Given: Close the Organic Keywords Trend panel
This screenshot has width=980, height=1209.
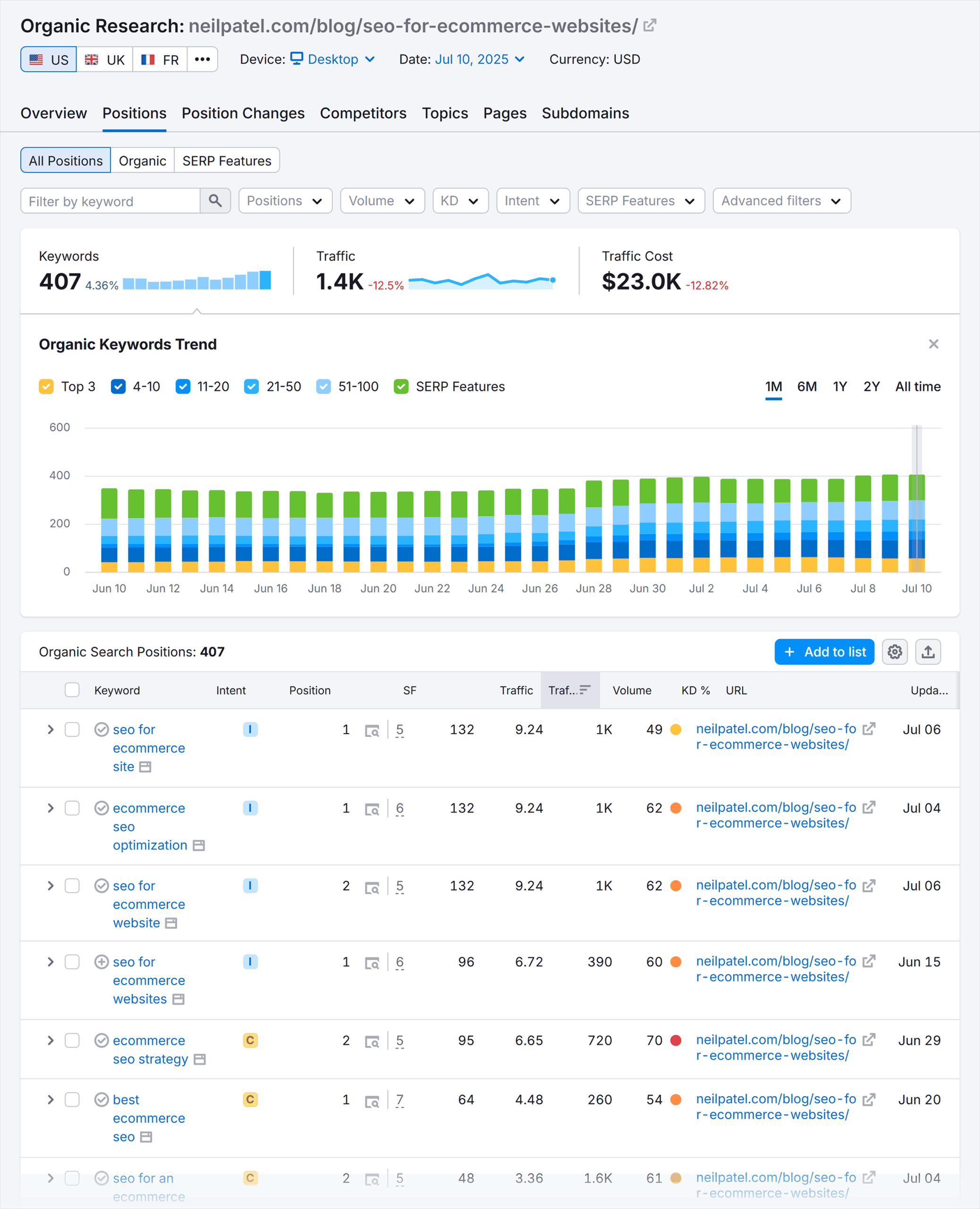Looking at the screenshot, I should [x=934, y=344].
